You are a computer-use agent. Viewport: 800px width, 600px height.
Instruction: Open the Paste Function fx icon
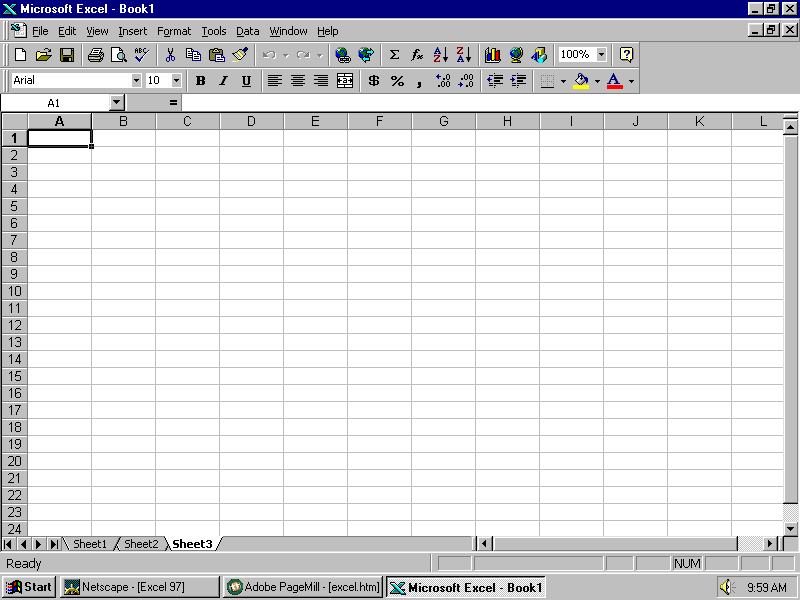417,55
